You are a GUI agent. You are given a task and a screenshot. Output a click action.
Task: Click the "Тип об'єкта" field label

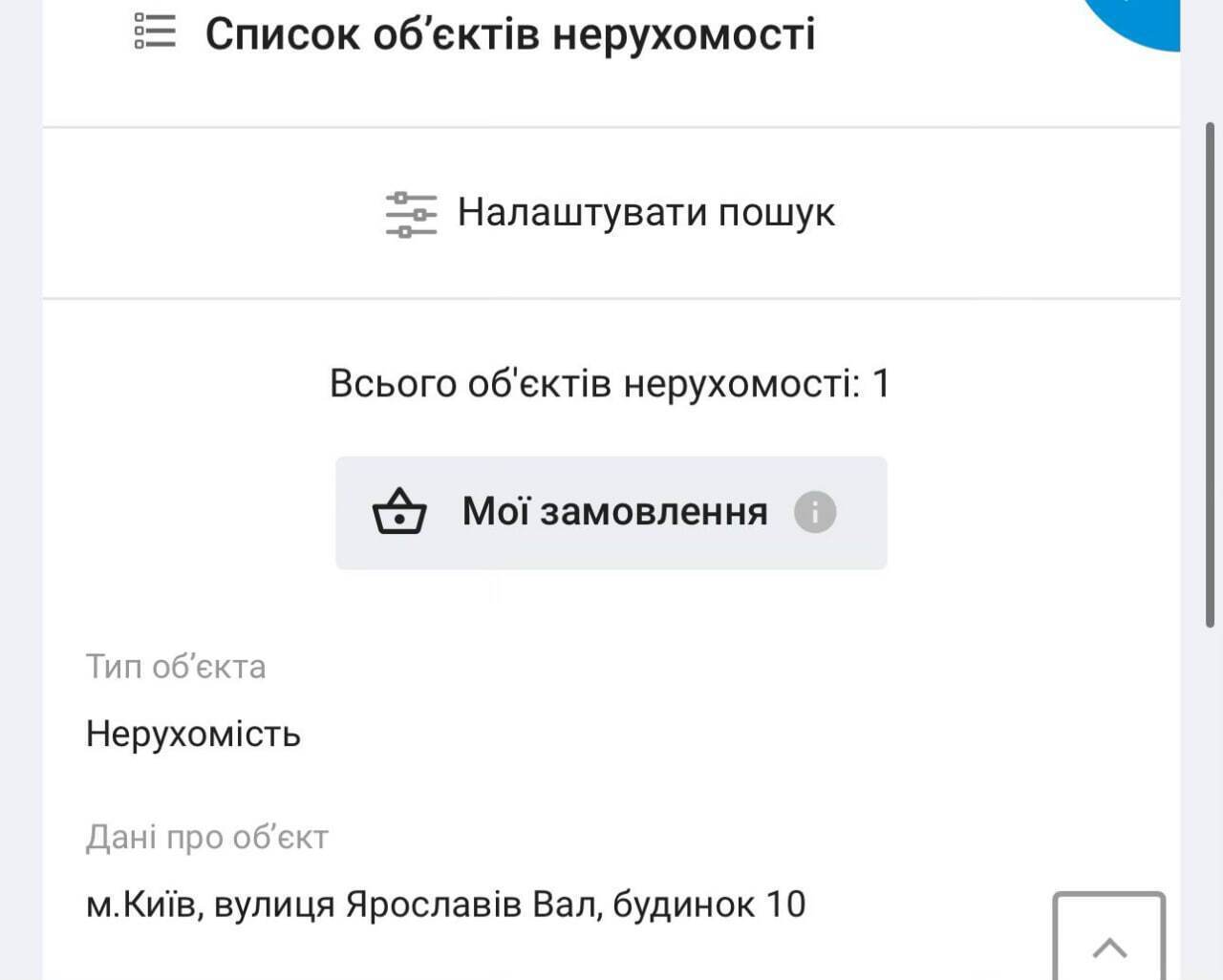(176, 666)
